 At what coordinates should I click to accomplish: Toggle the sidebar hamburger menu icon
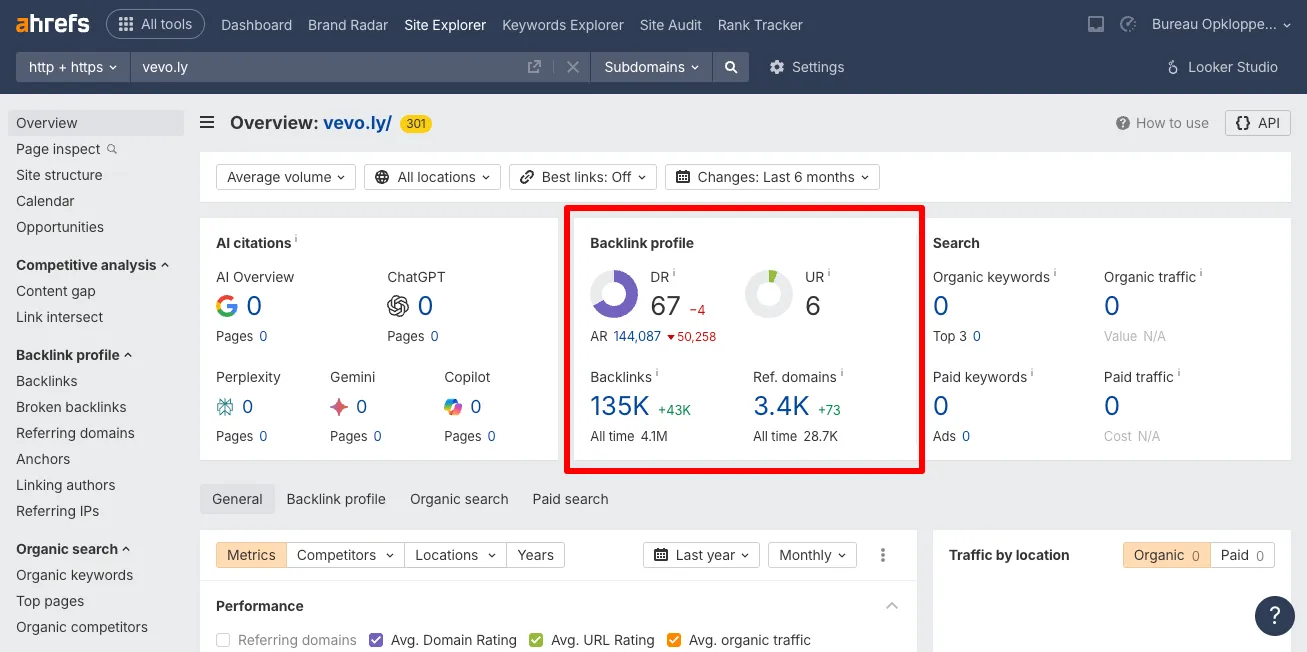coord(207,123)
